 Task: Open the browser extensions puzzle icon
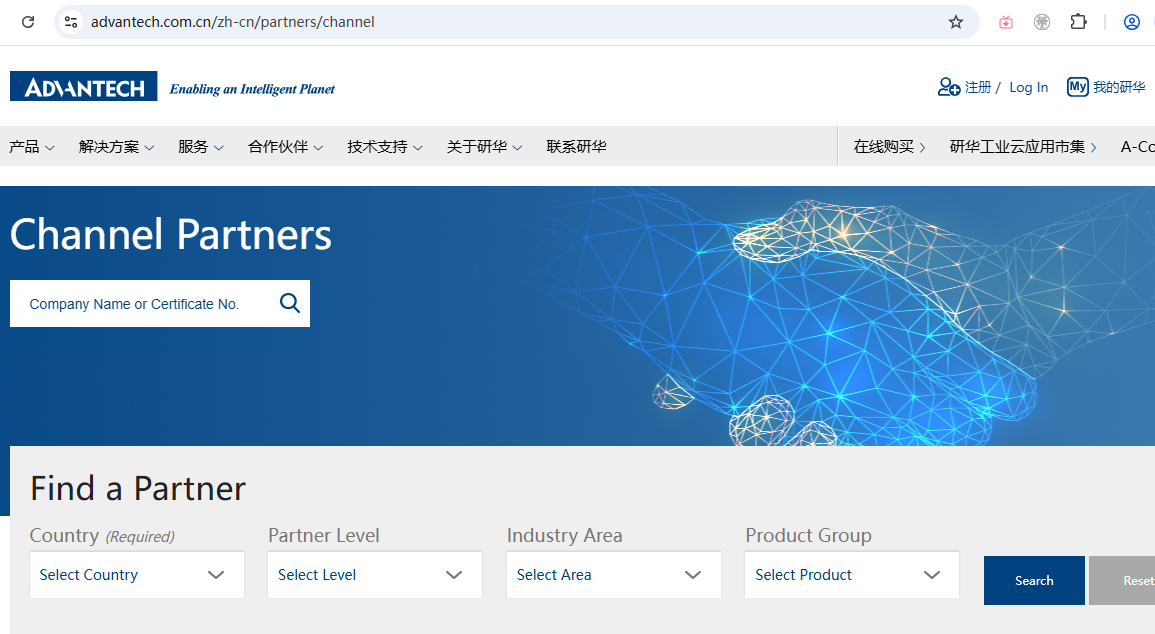pos(1078,22)
